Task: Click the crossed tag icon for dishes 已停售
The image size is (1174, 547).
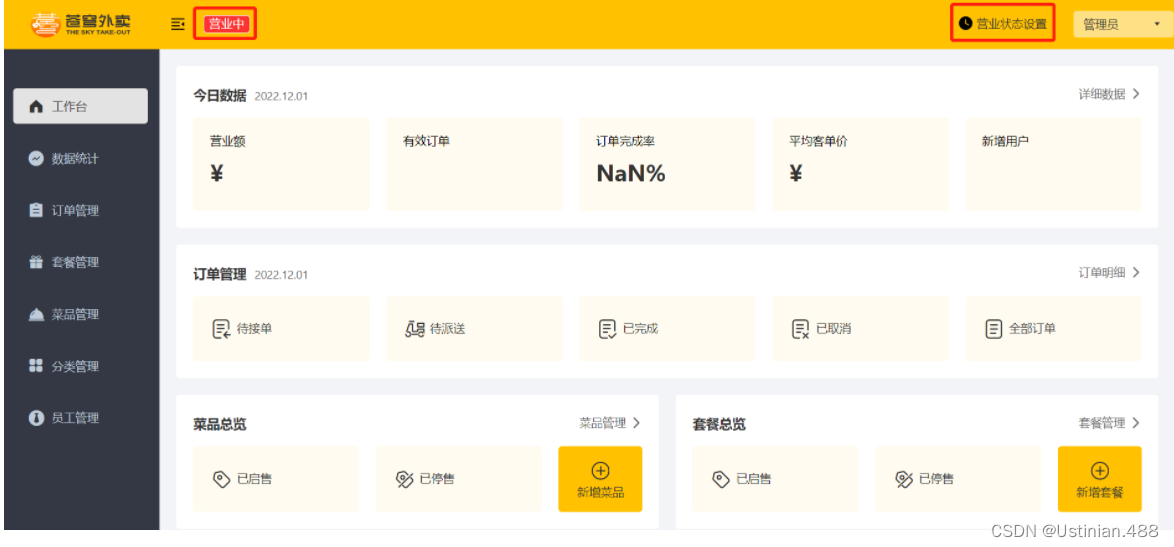Action: [404, 480]
